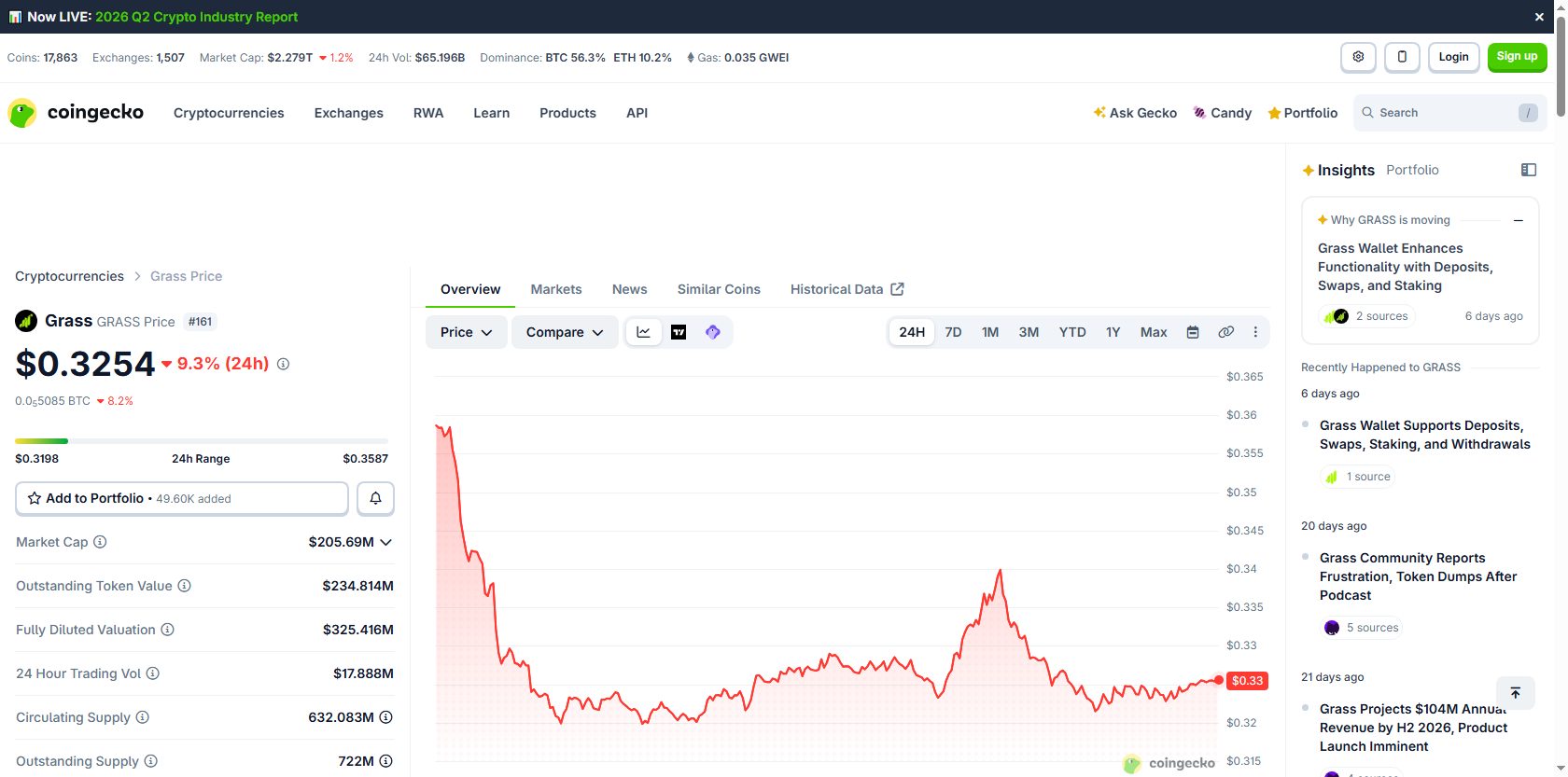Viewport: 1568px width, 777px height.
Task: Switch to the sidebar Portfolio tab
Action: 1412,170
